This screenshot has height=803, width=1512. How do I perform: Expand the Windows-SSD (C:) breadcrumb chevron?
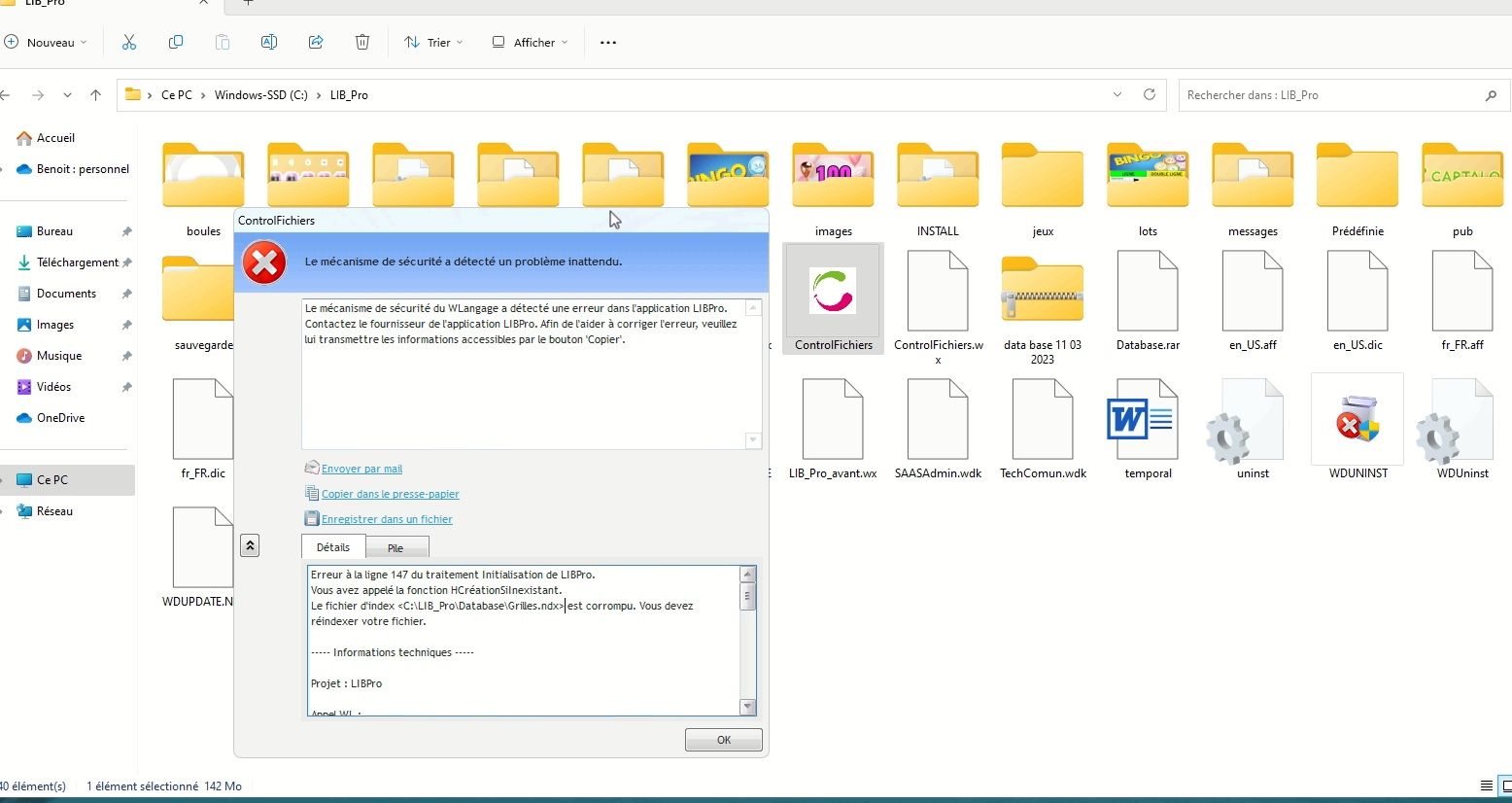[319, 95]
